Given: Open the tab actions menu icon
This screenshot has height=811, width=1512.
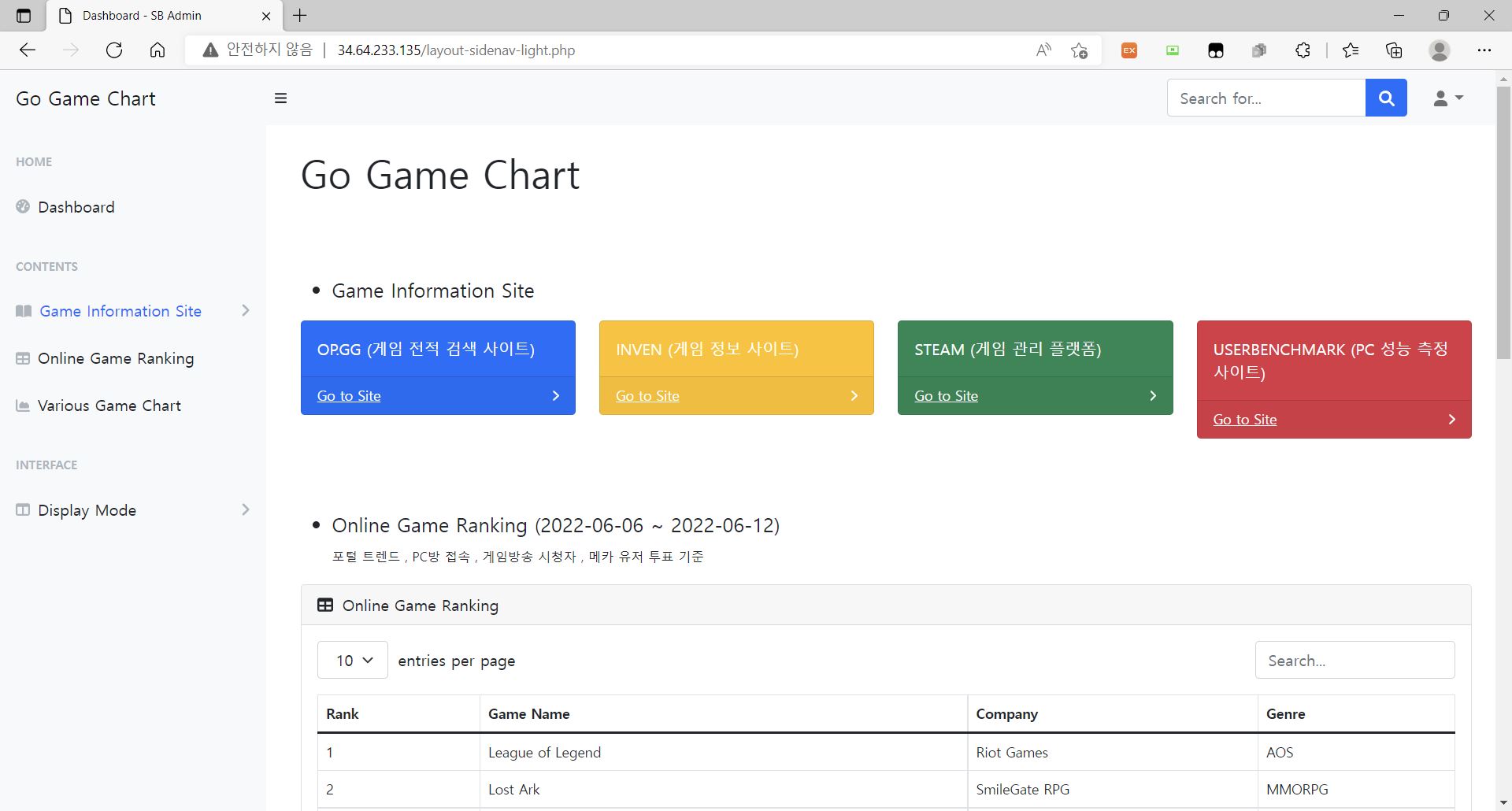Looking at the screenshot, I should pyautogui.click(x=24, y=16).
